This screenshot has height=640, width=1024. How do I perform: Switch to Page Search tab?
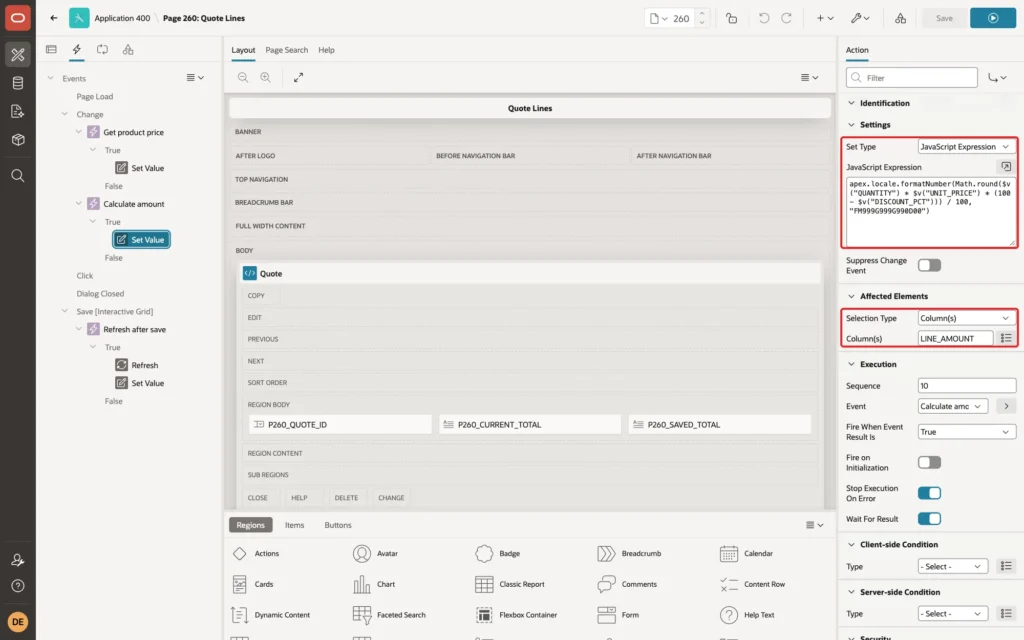286,50
